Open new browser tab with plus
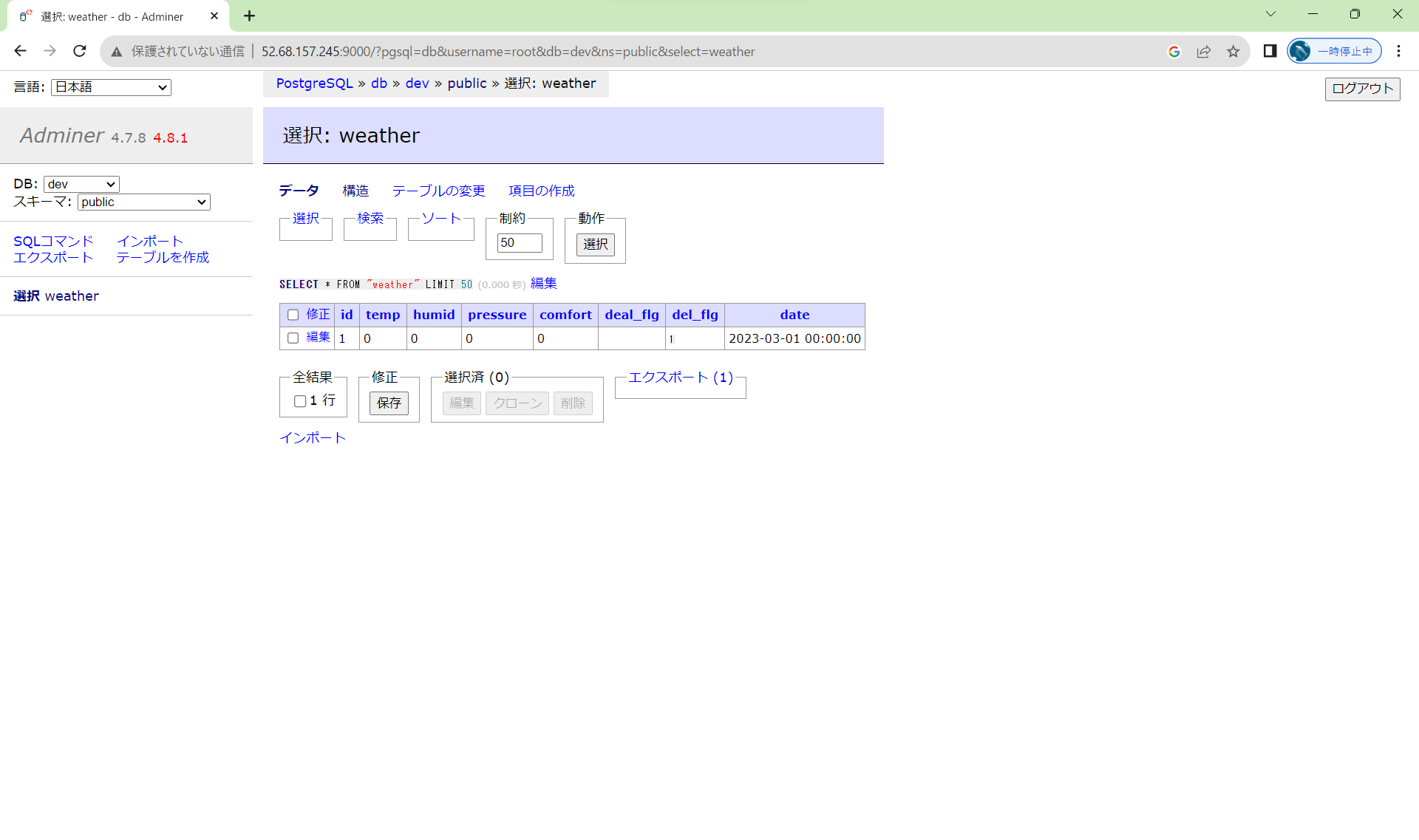Image resolution: width=1419 pixels, height=840 pixels. [250, 16]
